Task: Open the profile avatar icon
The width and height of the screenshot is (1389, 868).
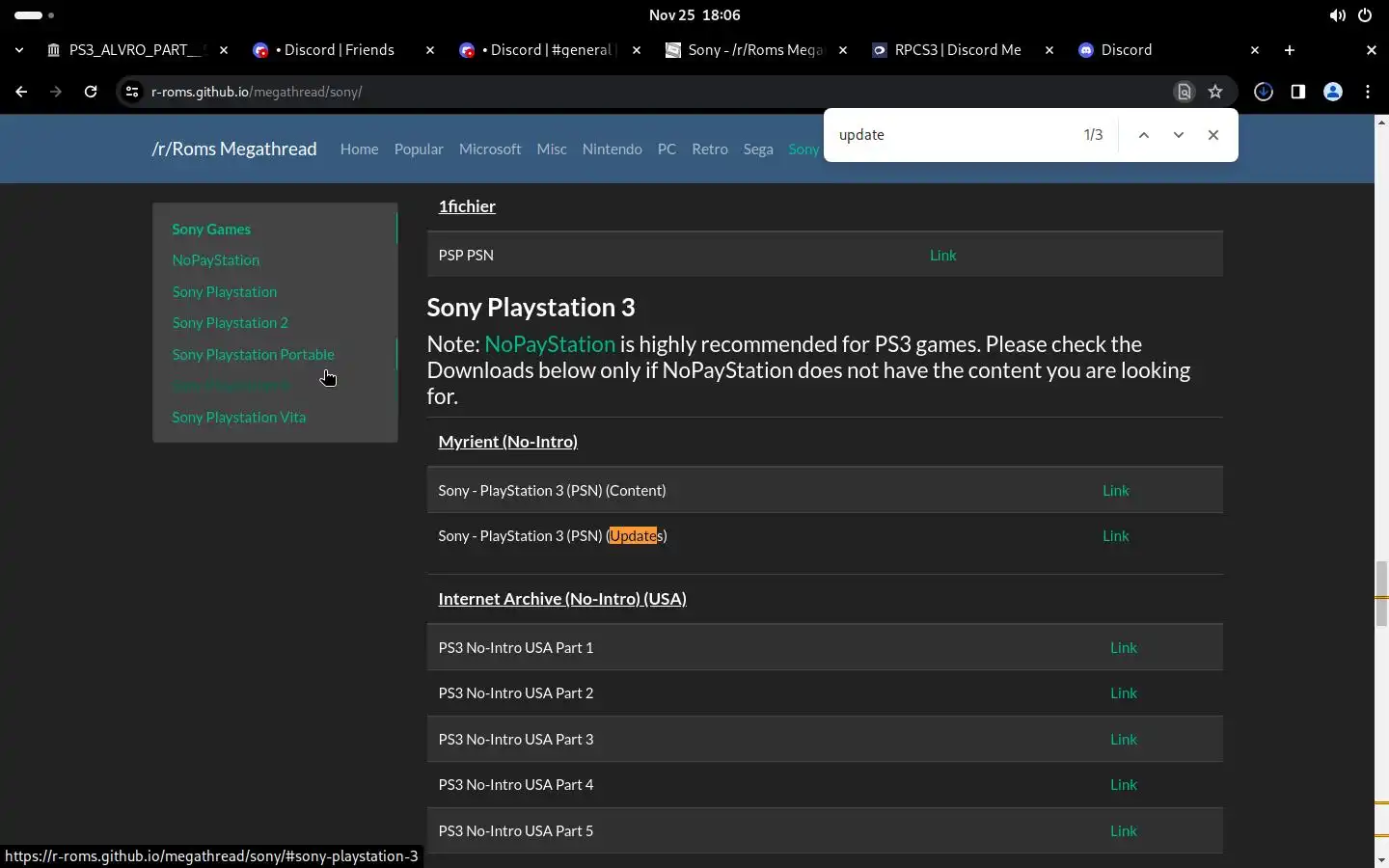Action: point(1333,92)
